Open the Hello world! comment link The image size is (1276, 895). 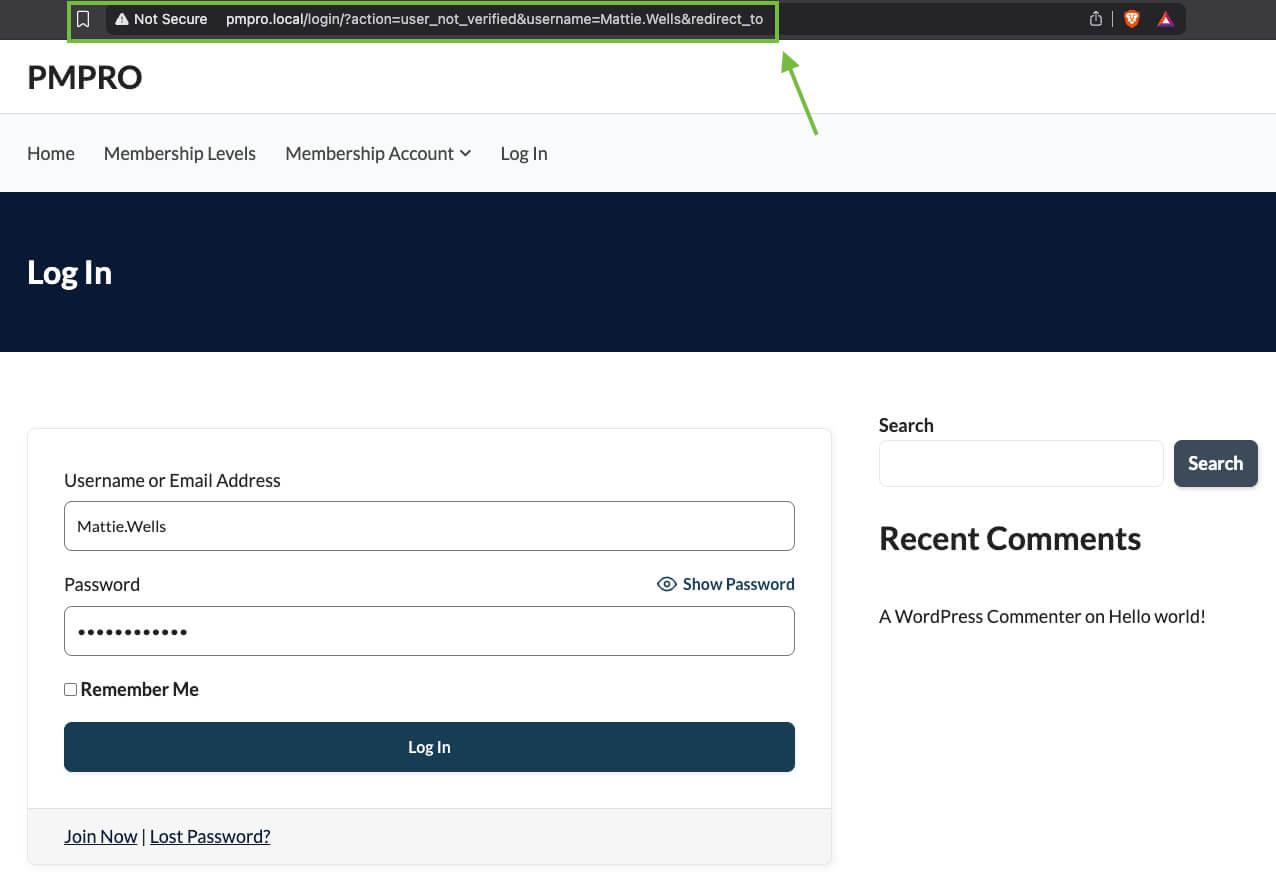pos(1155,616)
